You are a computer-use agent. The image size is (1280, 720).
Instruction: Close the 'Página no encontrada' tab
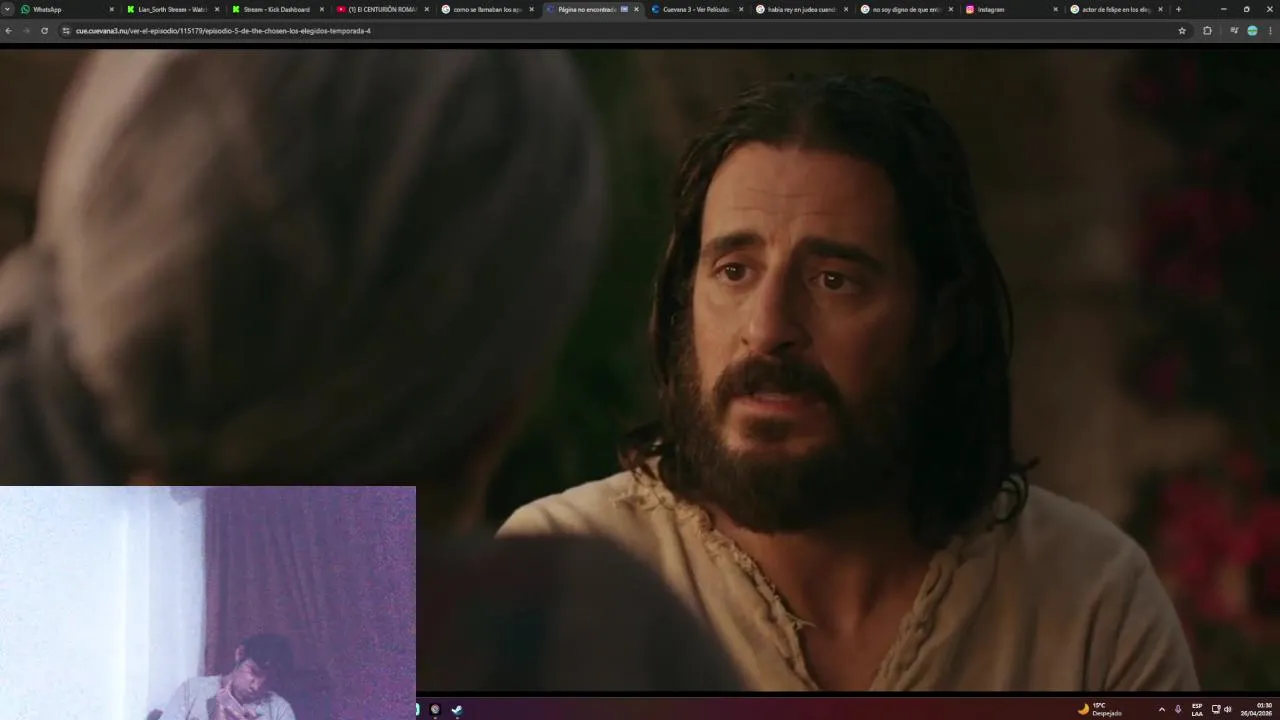click(x=636, y=9)
